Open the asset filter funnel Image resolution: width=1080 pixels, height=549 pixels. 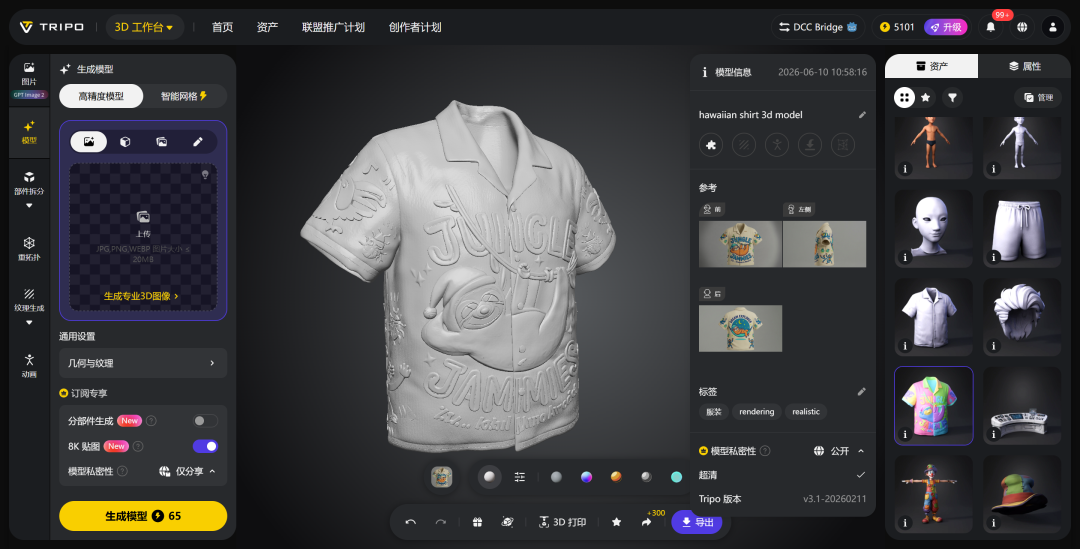[952, 97]
